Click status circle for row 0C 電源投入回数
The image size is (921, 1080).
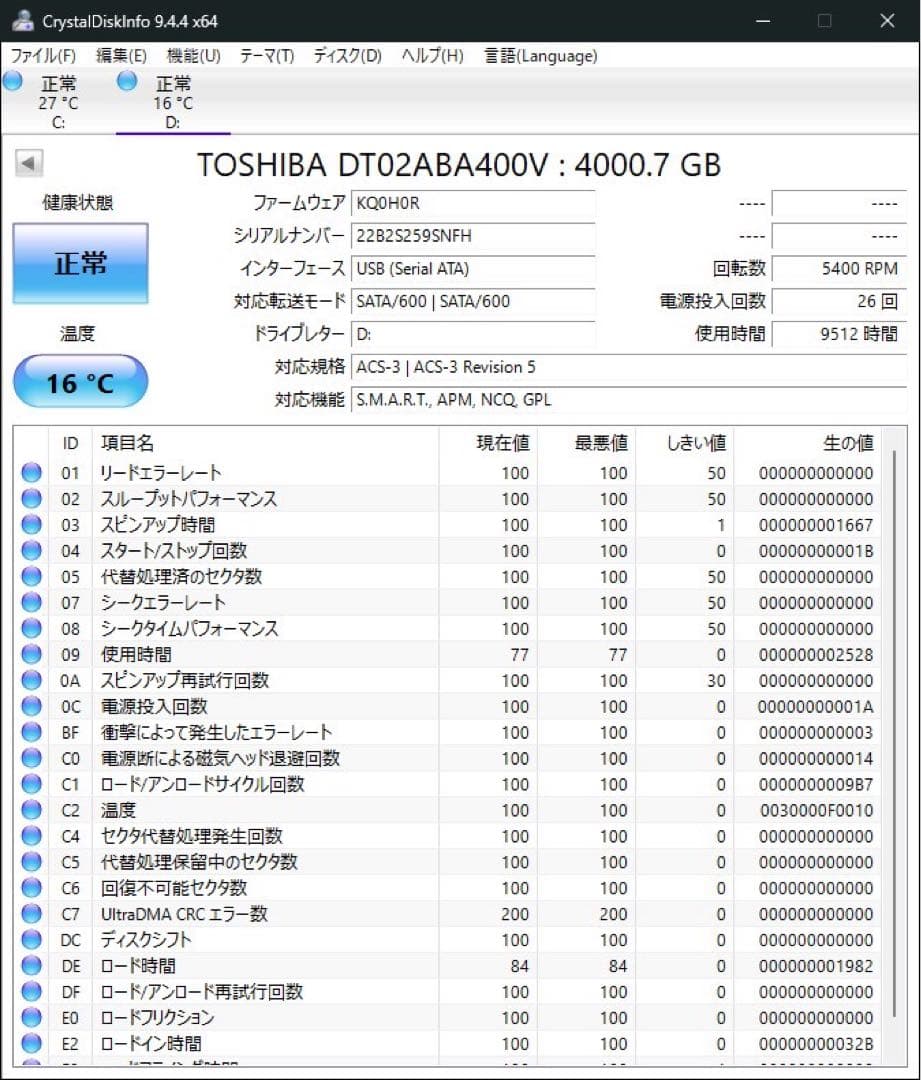[32, 706]
